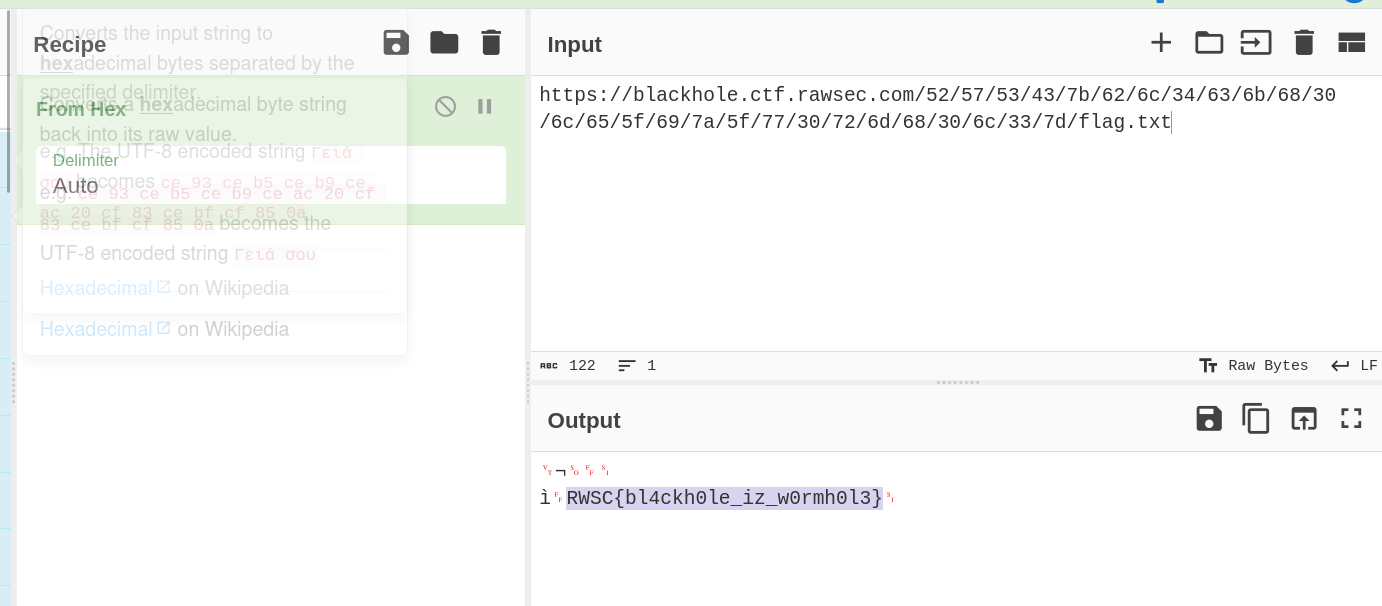Screen dimensions: 1382x606
Task: Select the decoded RWSC flag text
Action: tap(724, 497)
